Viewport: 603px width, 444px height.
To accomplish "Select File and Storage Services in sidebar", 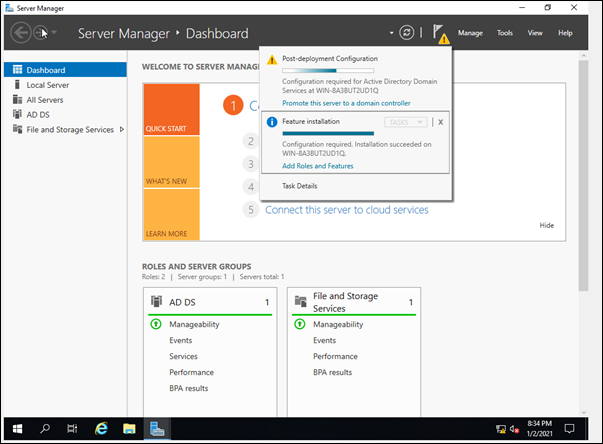I will pos(65,130).
